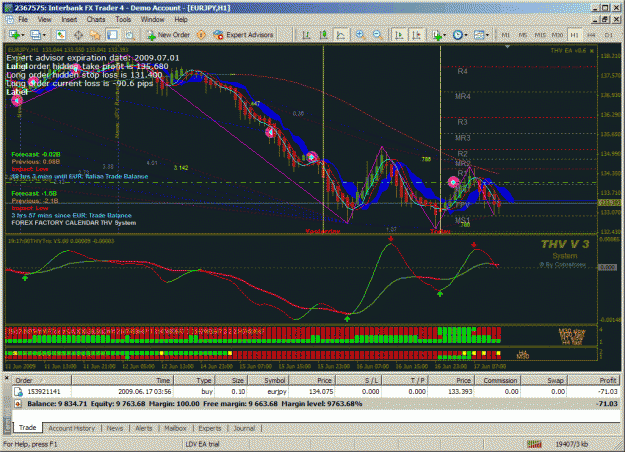
Task: Click the chart document icon beside File
Action: click(x=9, y=20)
